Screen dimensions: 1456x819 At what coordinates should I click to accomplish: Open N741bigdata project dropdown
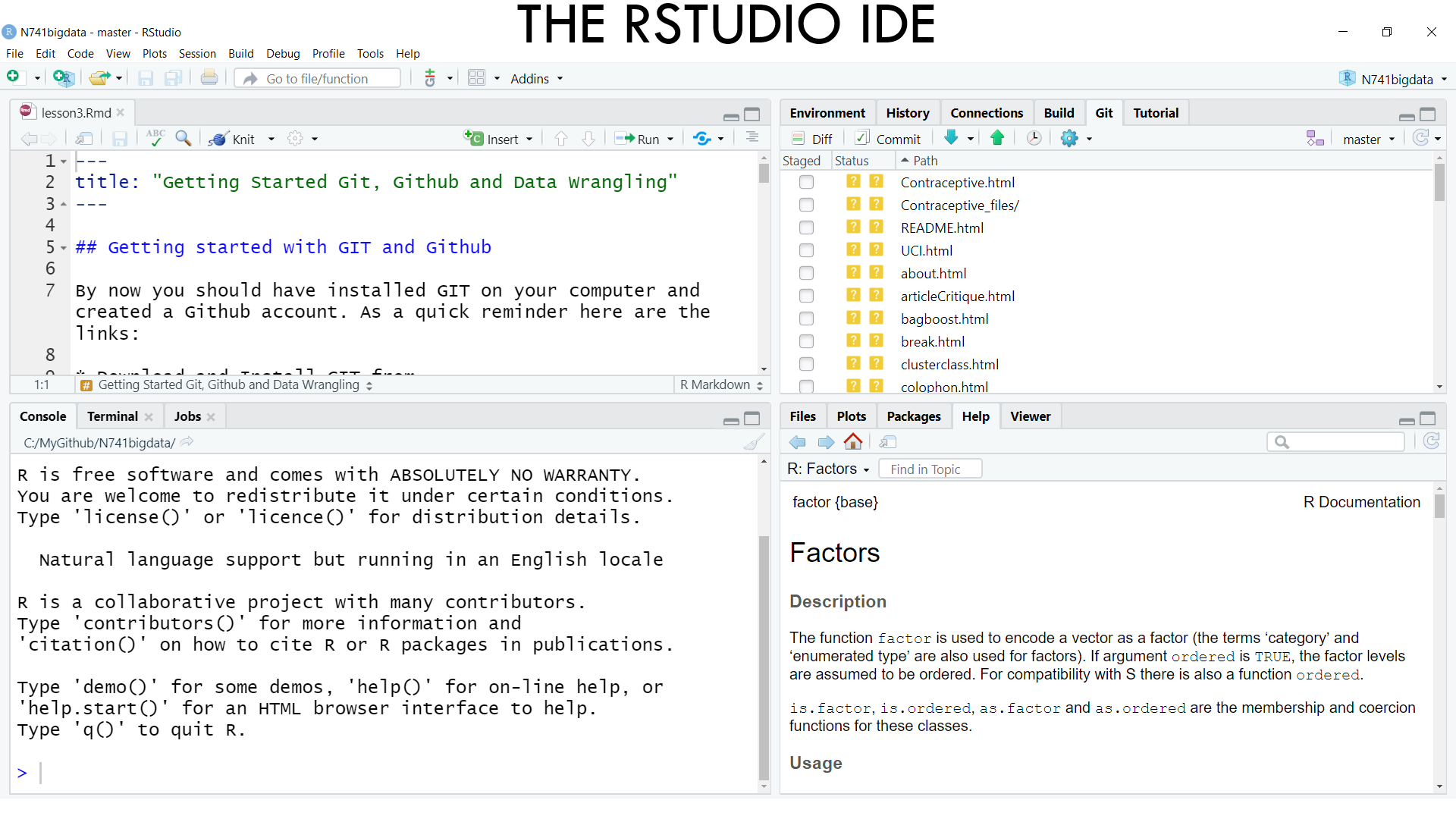pyautogui.click(x=1394, y=79)
